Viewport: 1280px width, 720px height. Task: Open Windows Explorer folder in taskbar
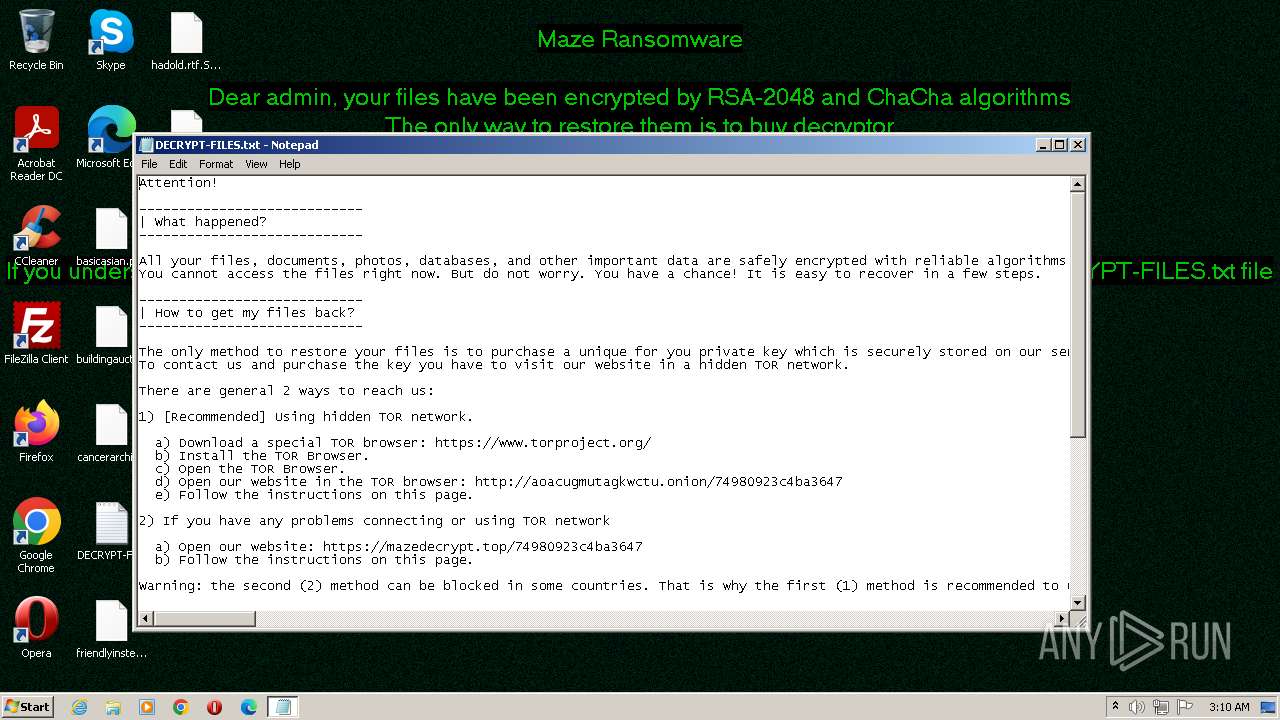[x=113, y=707]
